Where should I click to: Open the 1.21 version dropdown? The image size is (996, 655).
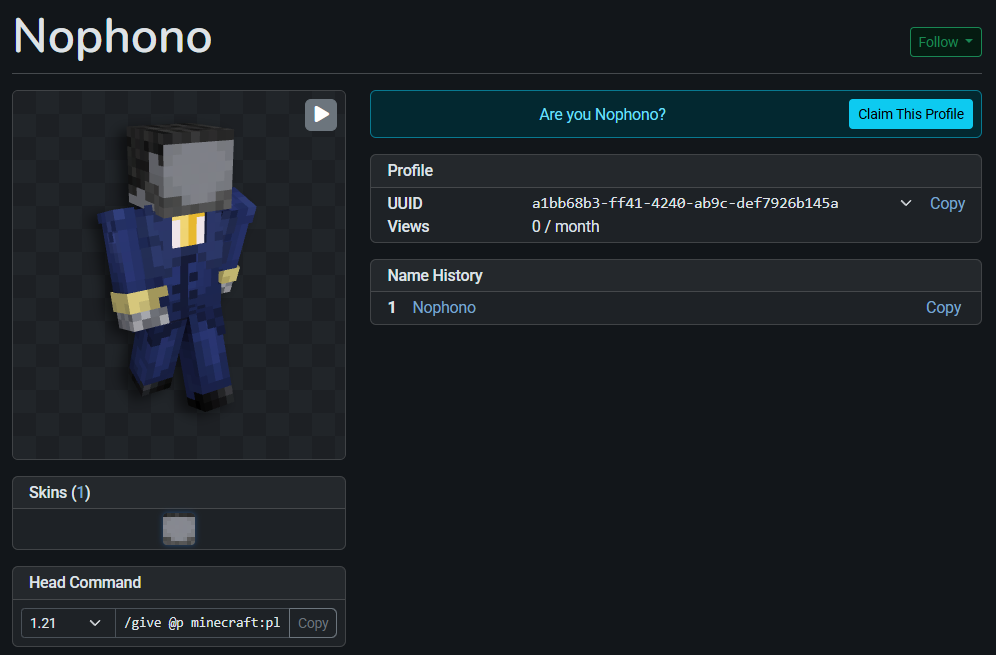67,623
